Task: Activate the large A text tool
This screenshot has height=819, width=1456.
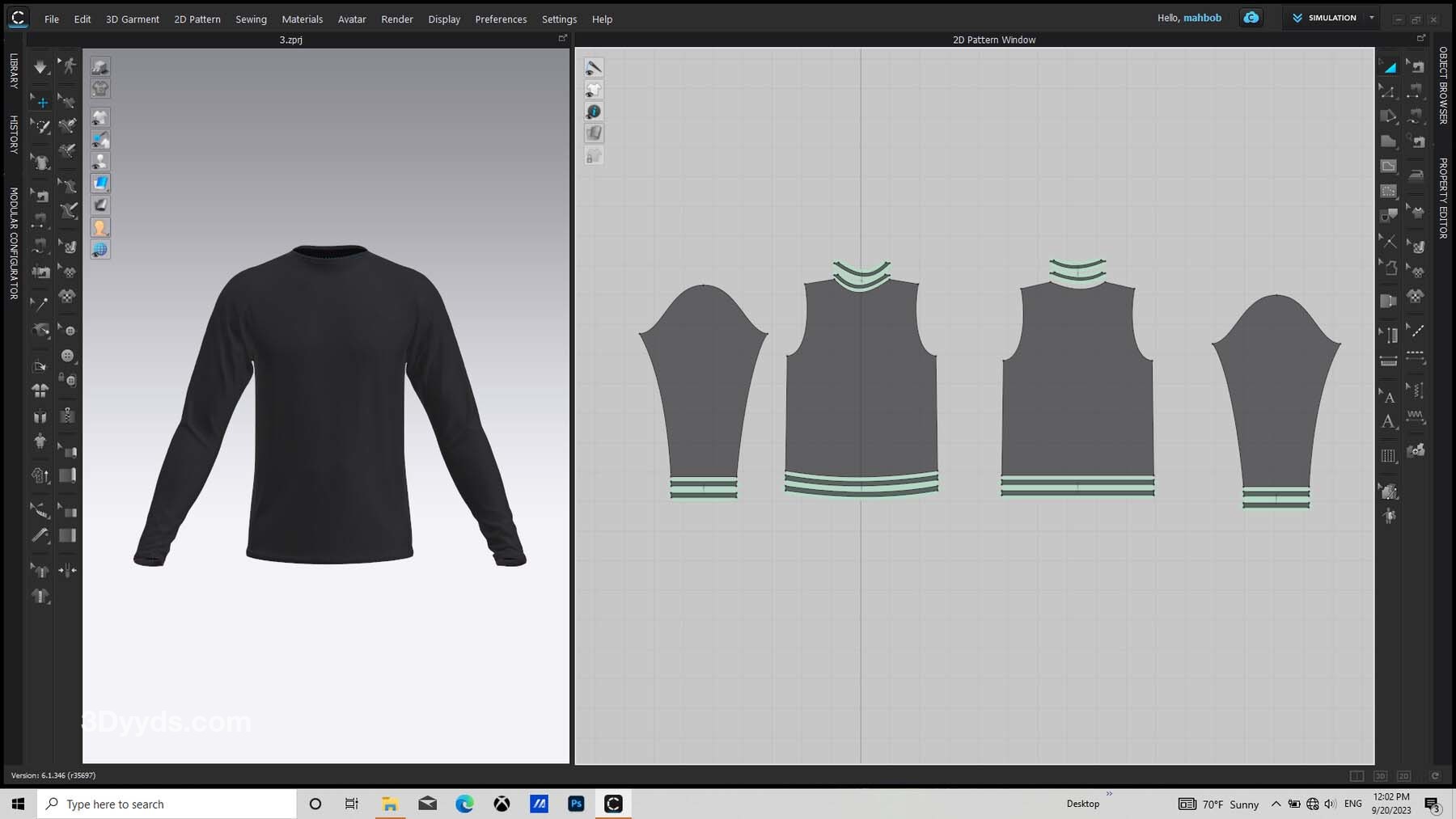Action: click(1388, 421)
